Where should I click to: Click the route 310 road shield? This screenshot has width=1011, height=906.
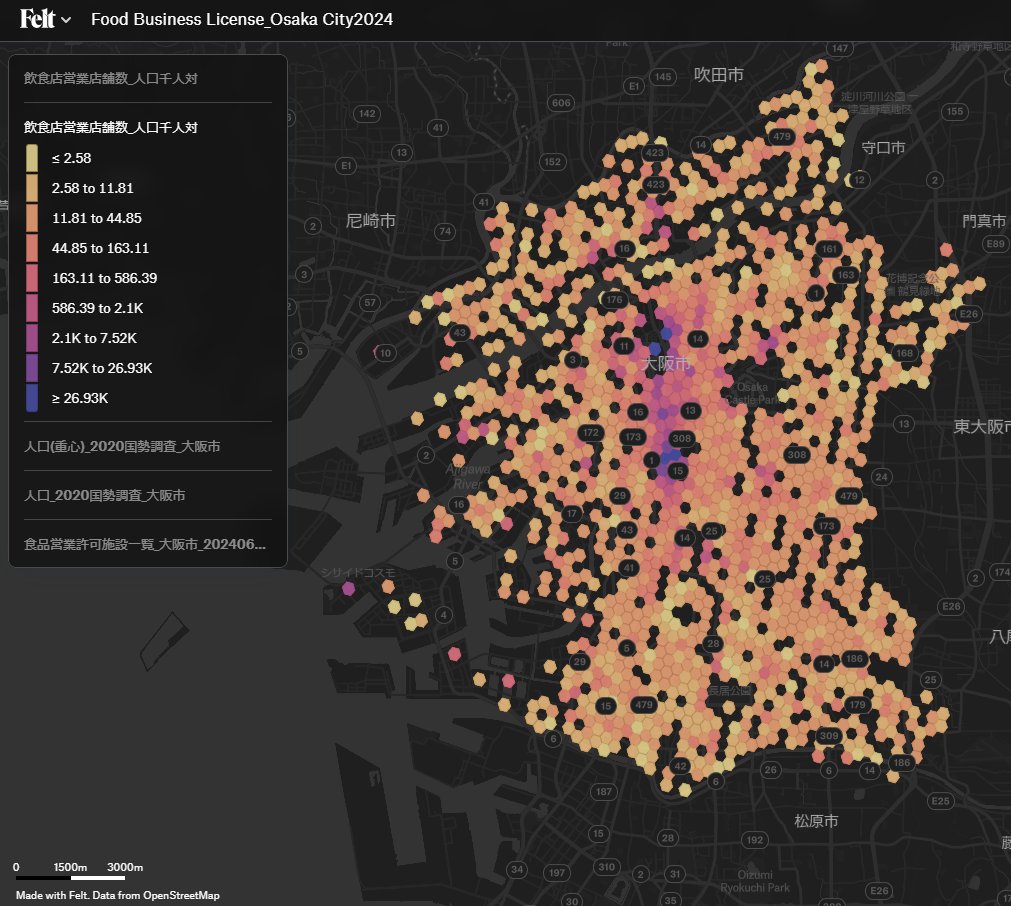coord(606,867)
